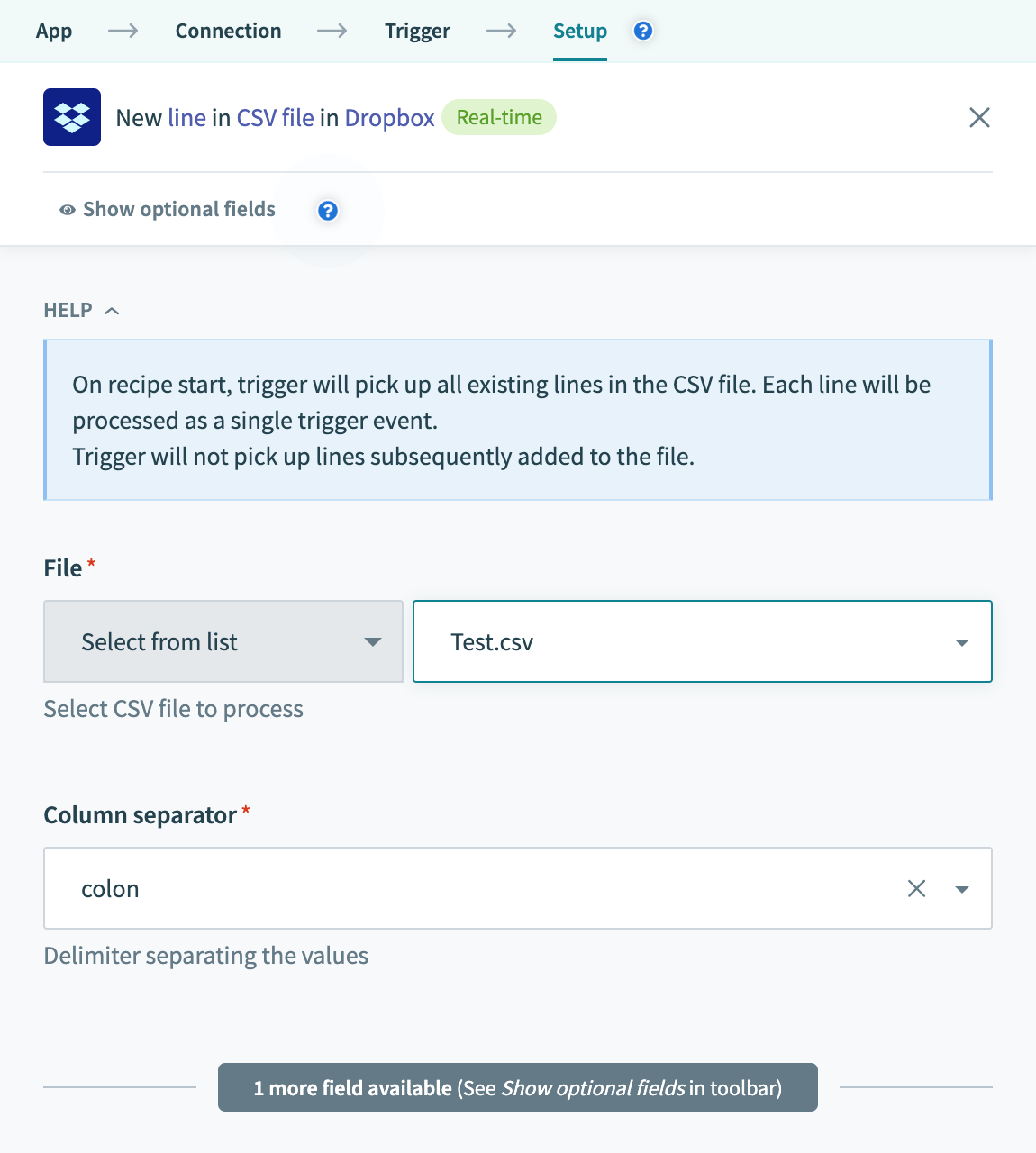Click the eye icon for optional fields
The width and height of the screenshot is (1036, 1153).
point(67,209)
